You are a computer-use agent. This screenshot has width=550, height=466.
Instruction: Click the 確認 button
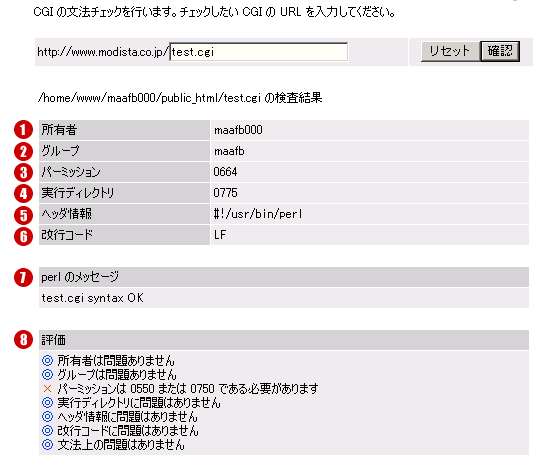pos(500,51)
